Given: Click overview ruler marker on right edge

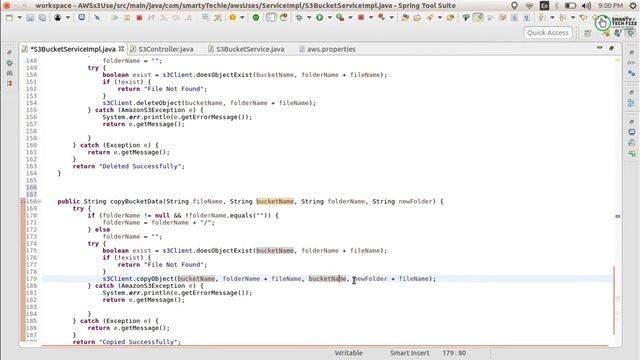Looking at the screenshot, I should pos(618,216).
